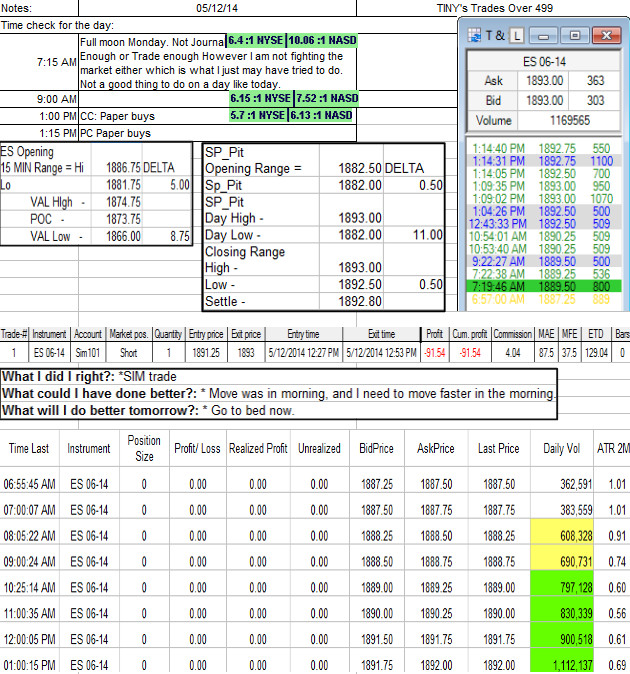Click the Daily Vol column header
Screen dimensions: 630x674
561,448
